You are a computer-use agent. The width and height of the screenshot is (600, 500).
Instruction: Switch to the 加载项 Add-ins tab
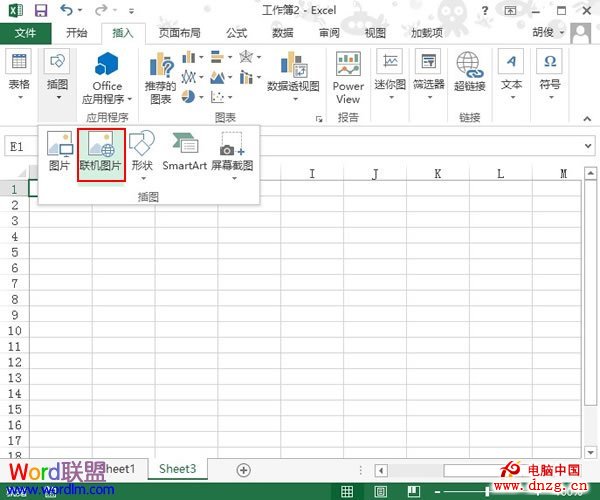click(x=427, y=33)
